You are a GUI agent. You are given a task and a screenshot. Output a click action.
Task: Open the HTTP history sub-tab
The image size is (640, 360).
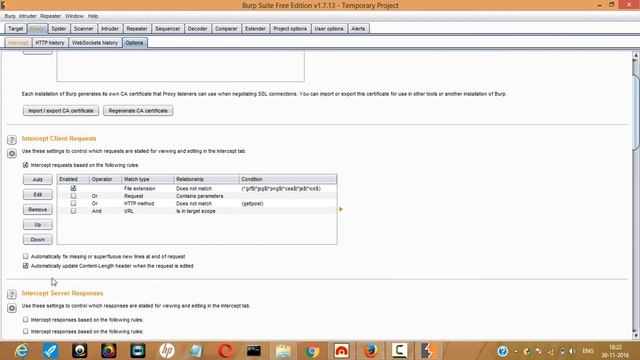(x=50, y=42)
